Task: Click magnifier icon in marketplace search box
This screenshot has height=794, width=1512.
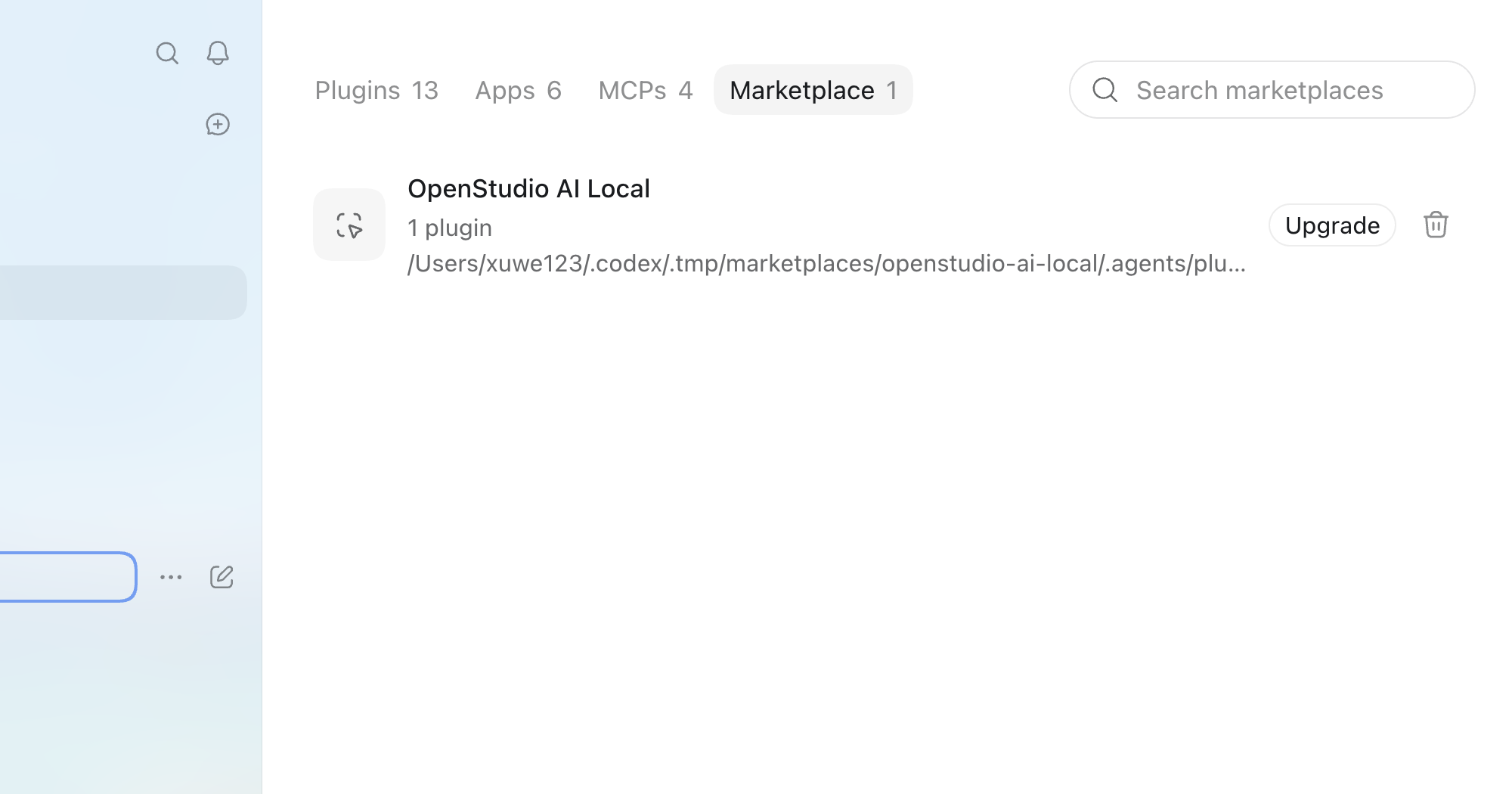Action: [x=1105, y=89]
